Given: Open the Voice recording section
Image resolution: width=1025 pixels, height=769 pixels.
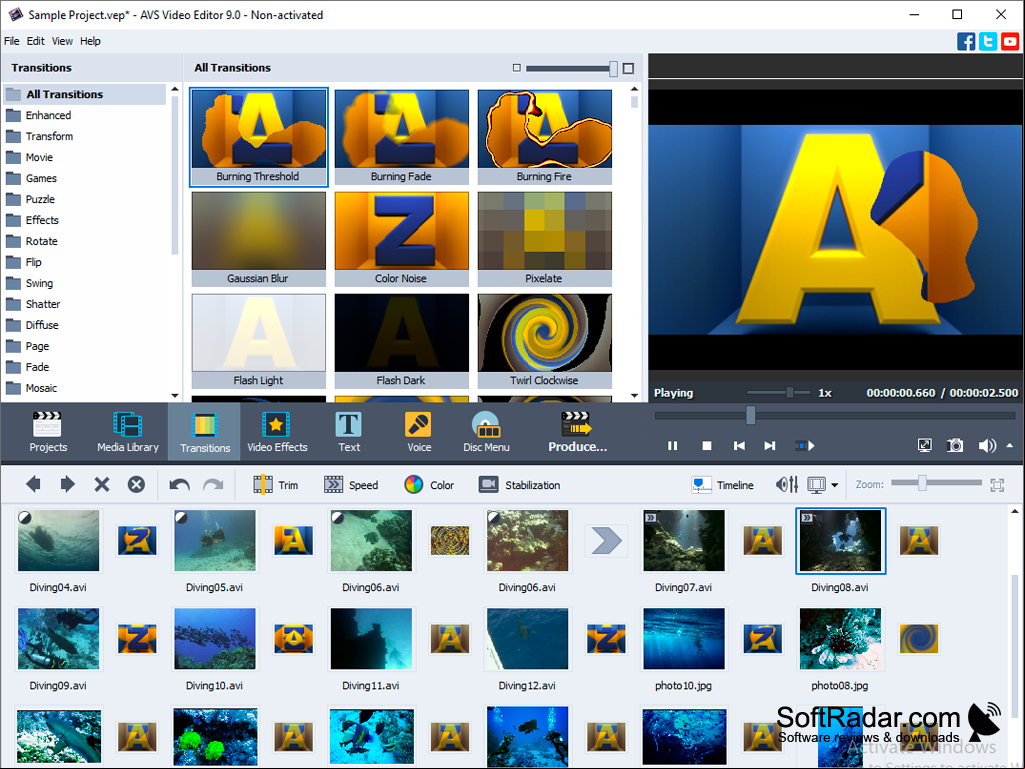Looking at the screenshot, I should [x=419, y=432].
